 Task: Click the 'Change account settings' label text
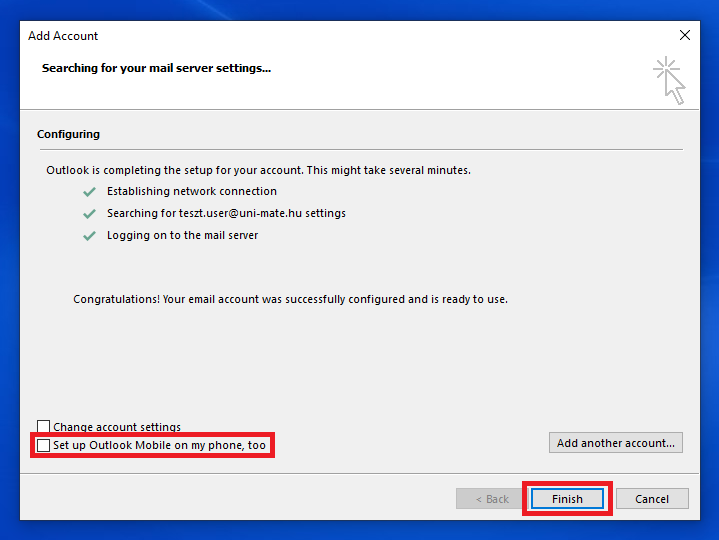pos(117,427)
